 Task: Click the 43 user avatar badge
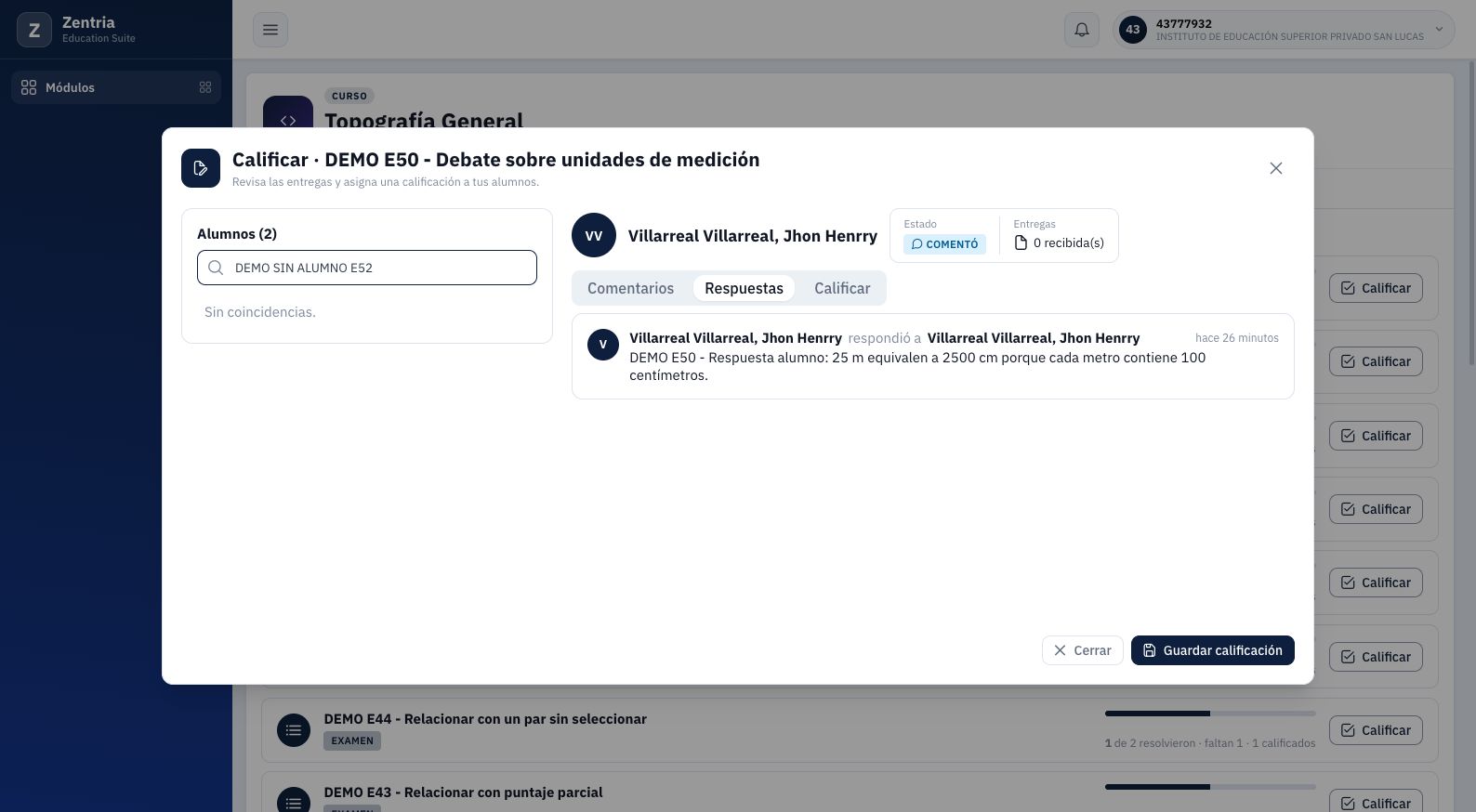pyautogui.click(x=1132, y=30)
